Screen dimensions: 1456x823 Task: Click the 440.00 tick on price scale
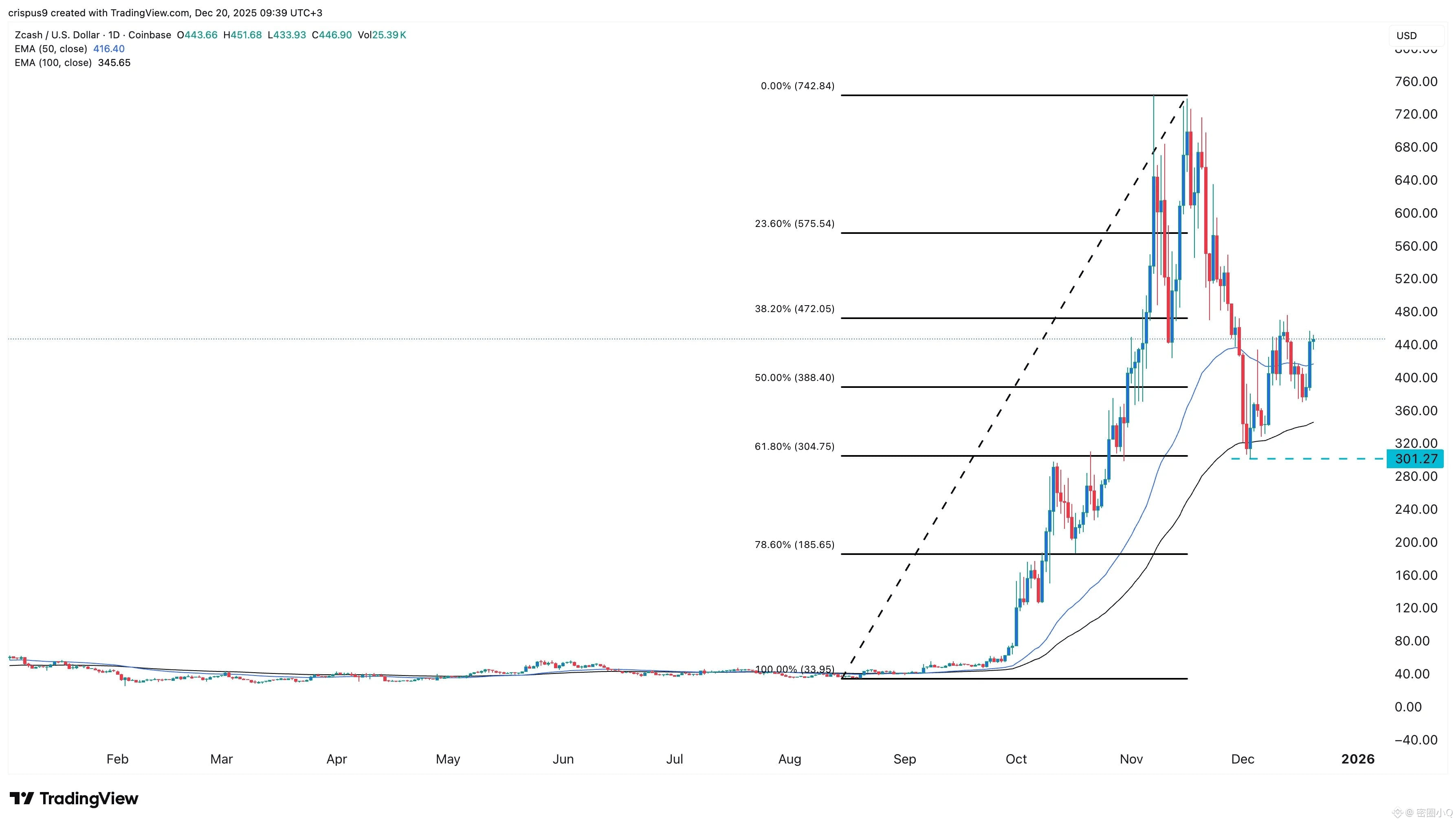pyautogui.click(x=1415, y=345)
